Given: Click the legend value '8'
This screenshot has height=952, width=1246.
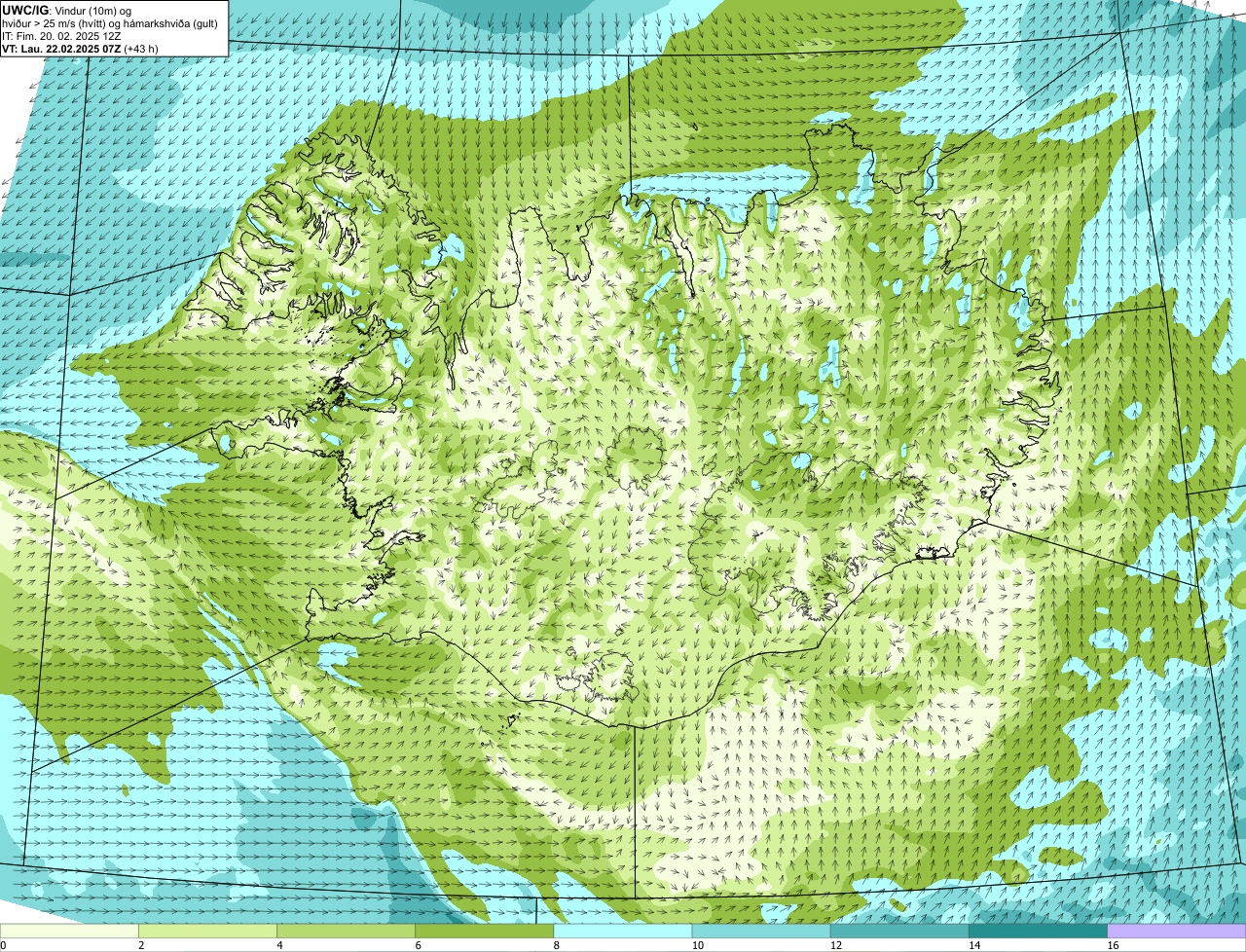Looking at the screenshot, I should [x=557, y=945].
